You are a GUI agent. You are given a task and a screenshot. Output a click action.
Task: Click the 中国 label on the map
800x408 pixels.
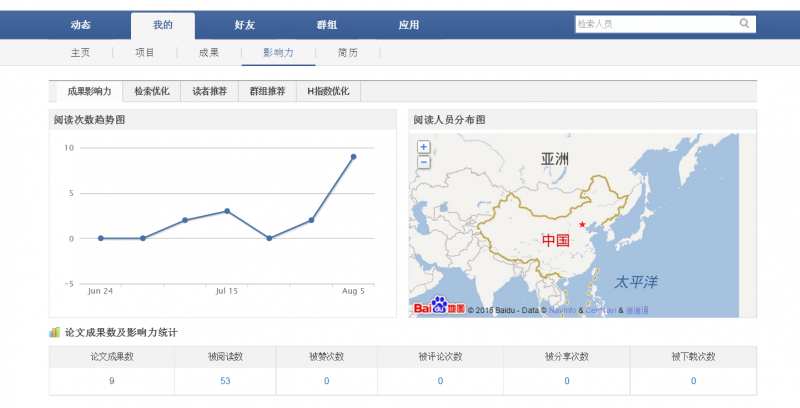556,240
